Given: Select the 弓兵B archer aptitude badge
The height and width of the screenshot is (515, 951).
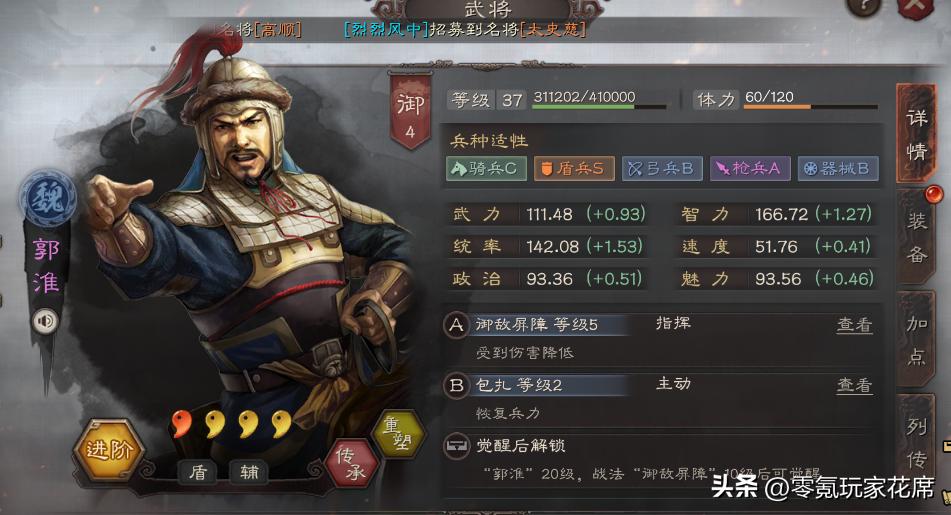Looking at the screenshot, I should click(662, 168).
